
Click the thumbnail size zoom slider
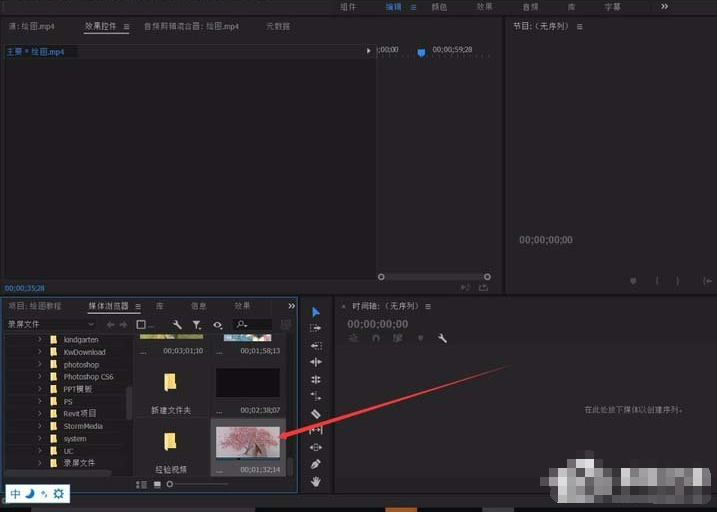[x=171, y=484]
